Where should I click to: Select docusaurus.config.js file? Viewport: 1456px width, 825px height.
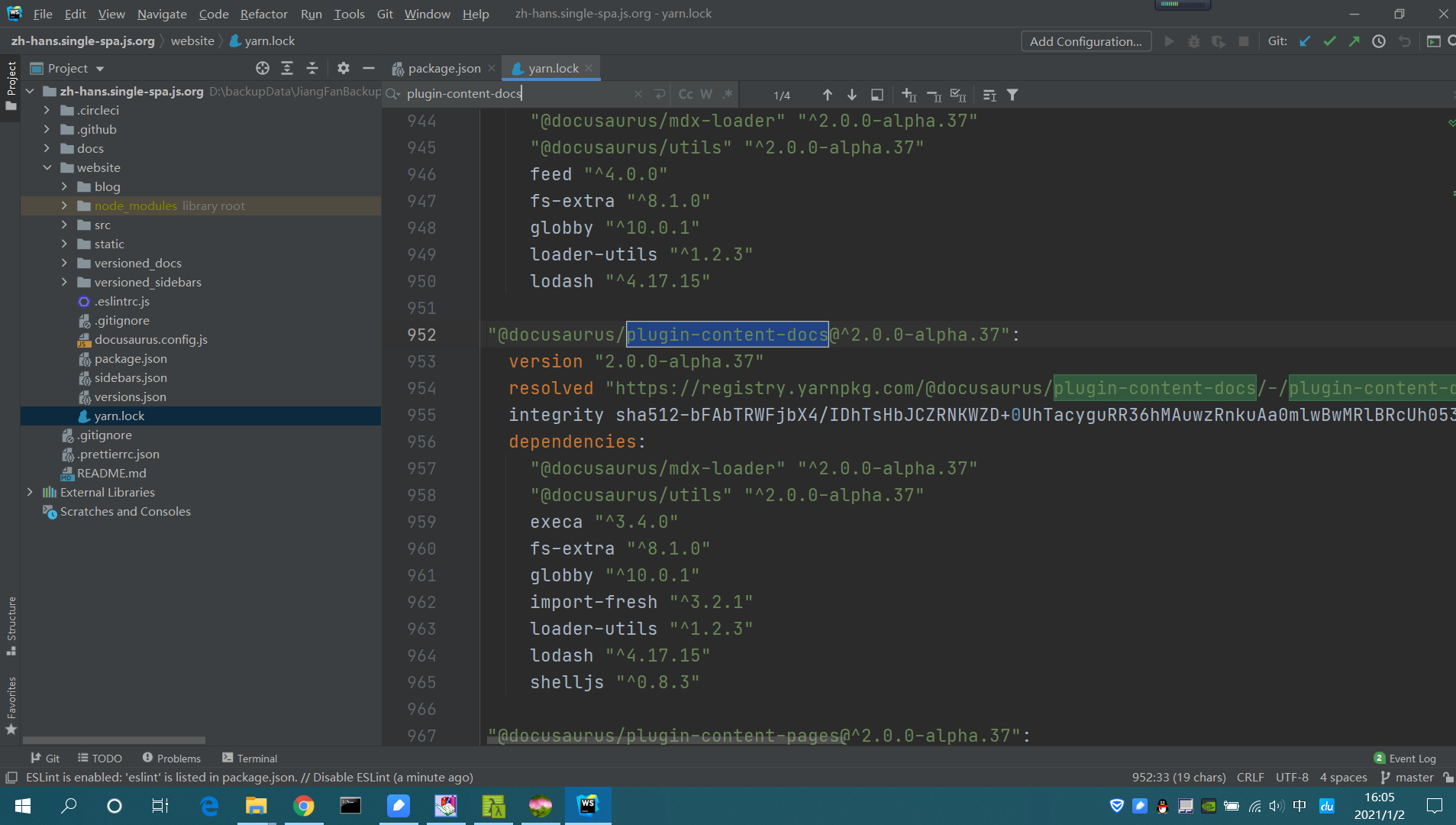150,339
